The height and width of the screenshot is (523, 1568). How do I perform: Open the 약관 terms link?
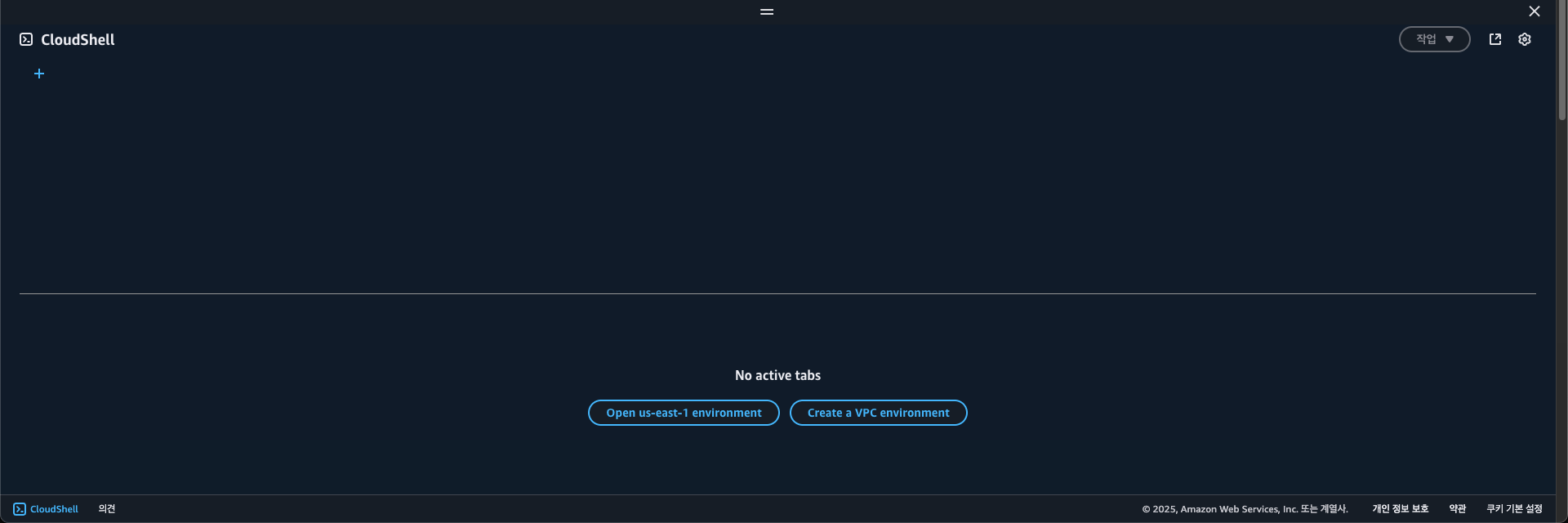pos(1458,509)
